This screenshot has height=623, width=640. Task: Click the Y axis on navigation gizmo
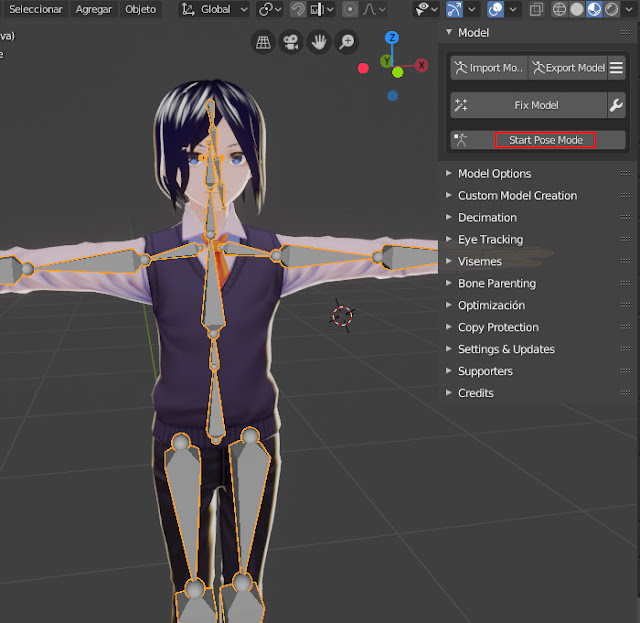click(386, 62)
